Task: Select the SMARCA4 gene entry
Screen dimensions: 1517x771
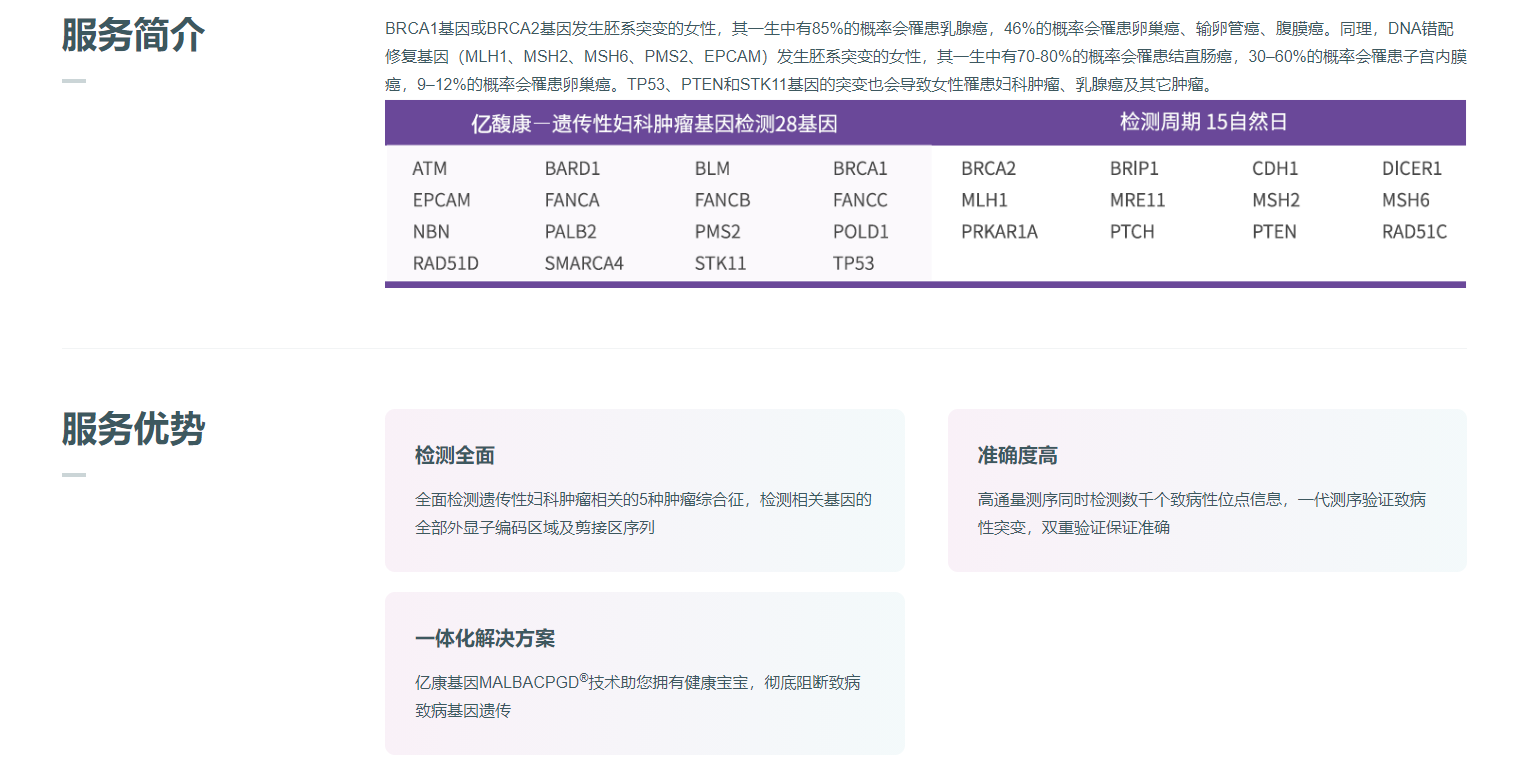Action: coord(583,264)
